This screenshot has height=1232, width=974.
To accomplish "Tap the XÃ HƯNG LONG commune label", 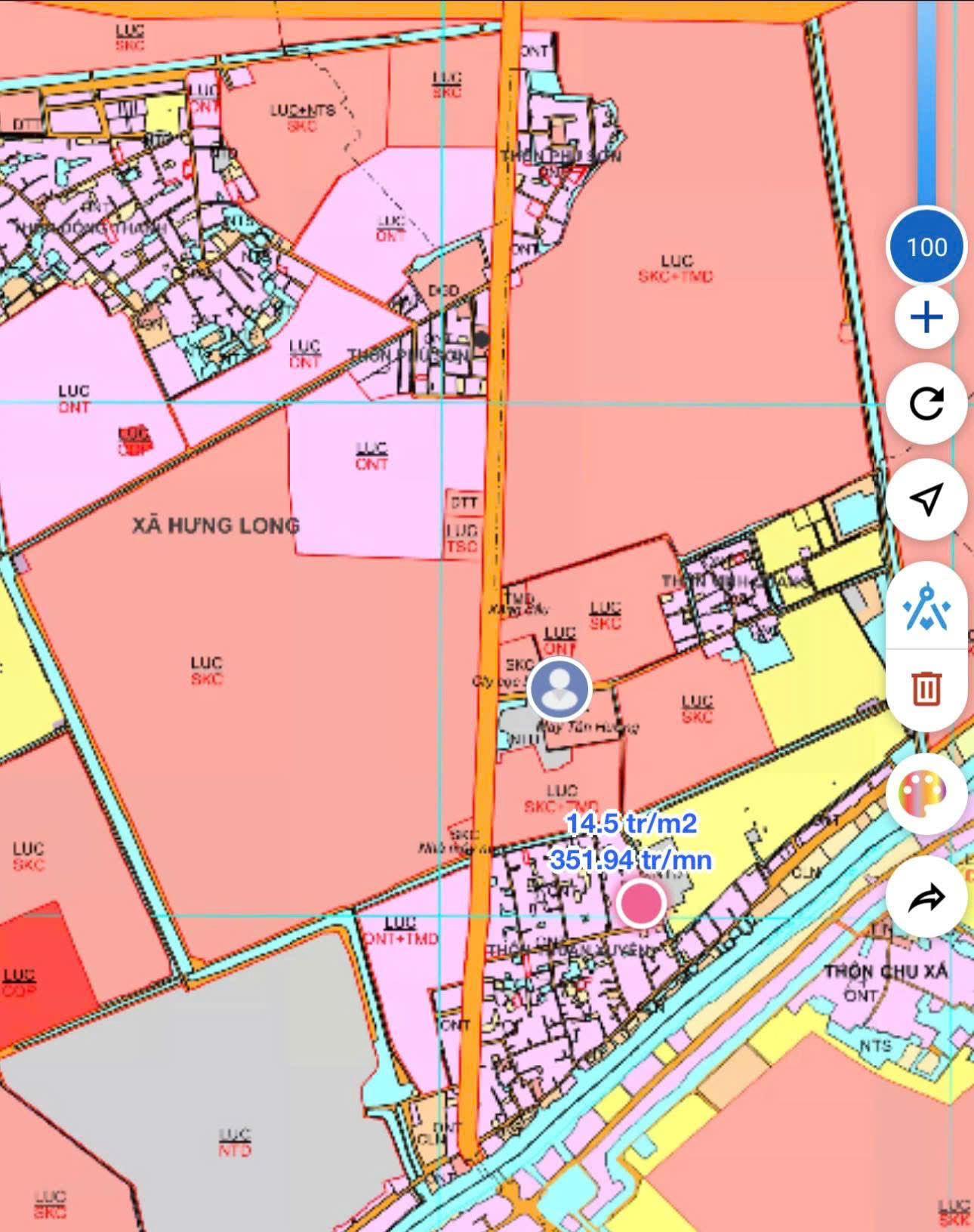I will point(216,525).
